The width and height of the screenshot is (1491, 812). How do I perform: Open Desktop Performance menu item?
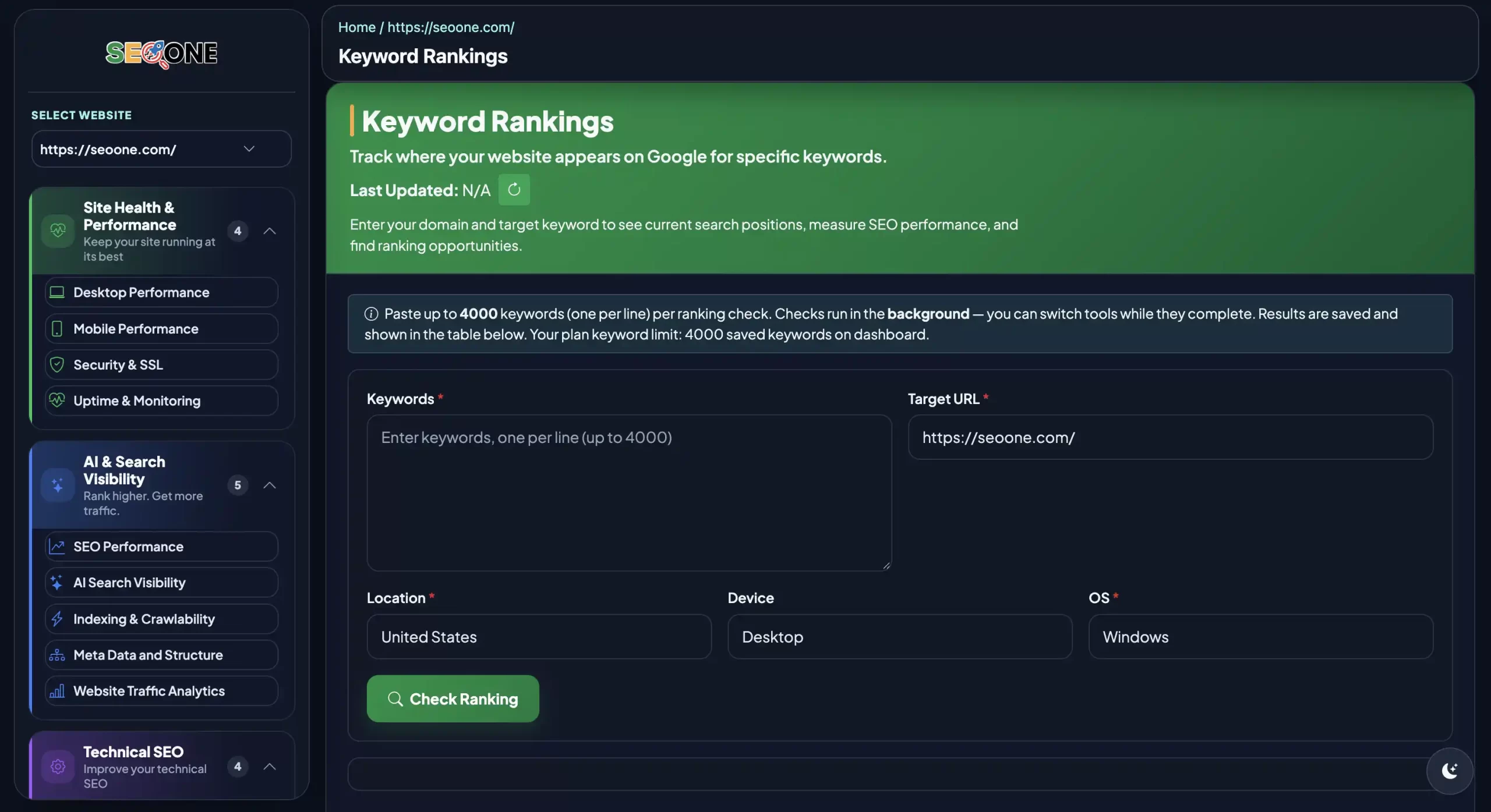(x=161, y=292)
